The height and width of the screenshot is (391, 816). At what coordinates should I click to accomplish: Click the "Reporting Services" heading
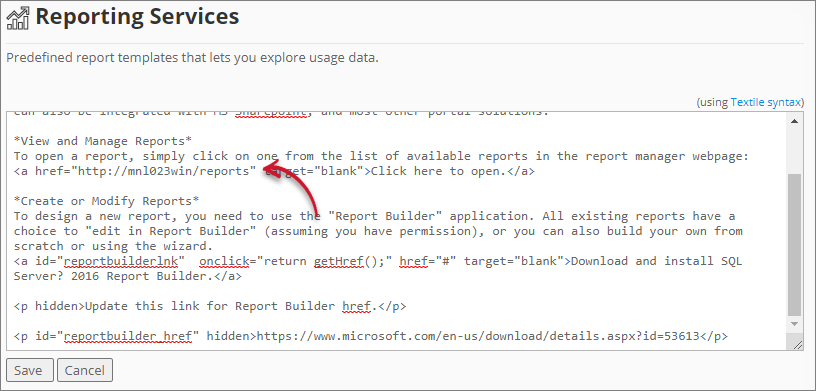[x=137, y=17]
